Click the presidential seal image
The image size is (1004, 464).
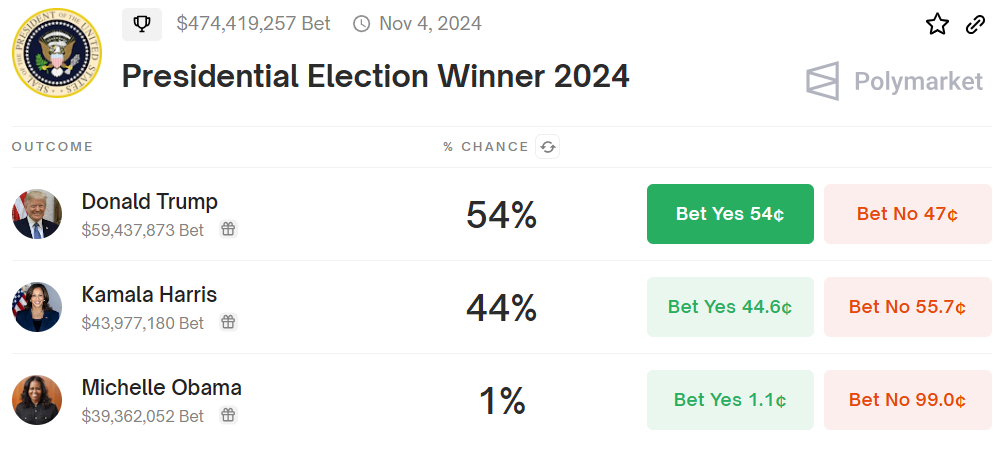tap(57, 53)
